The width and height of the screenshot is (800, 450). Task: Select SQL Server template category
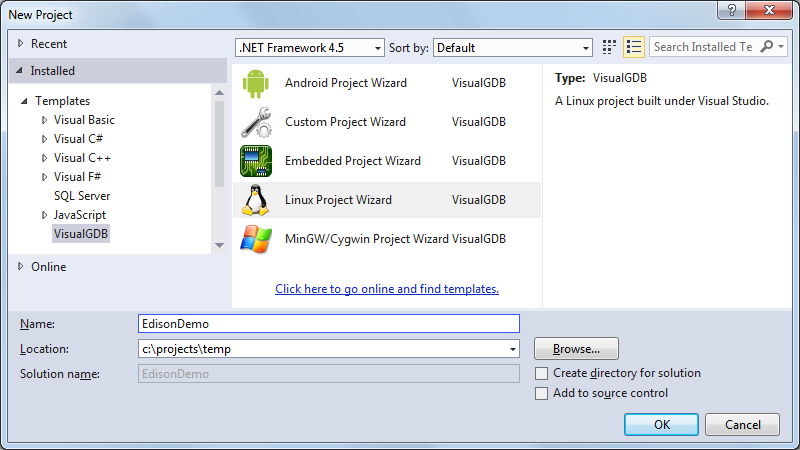(82, 196)
